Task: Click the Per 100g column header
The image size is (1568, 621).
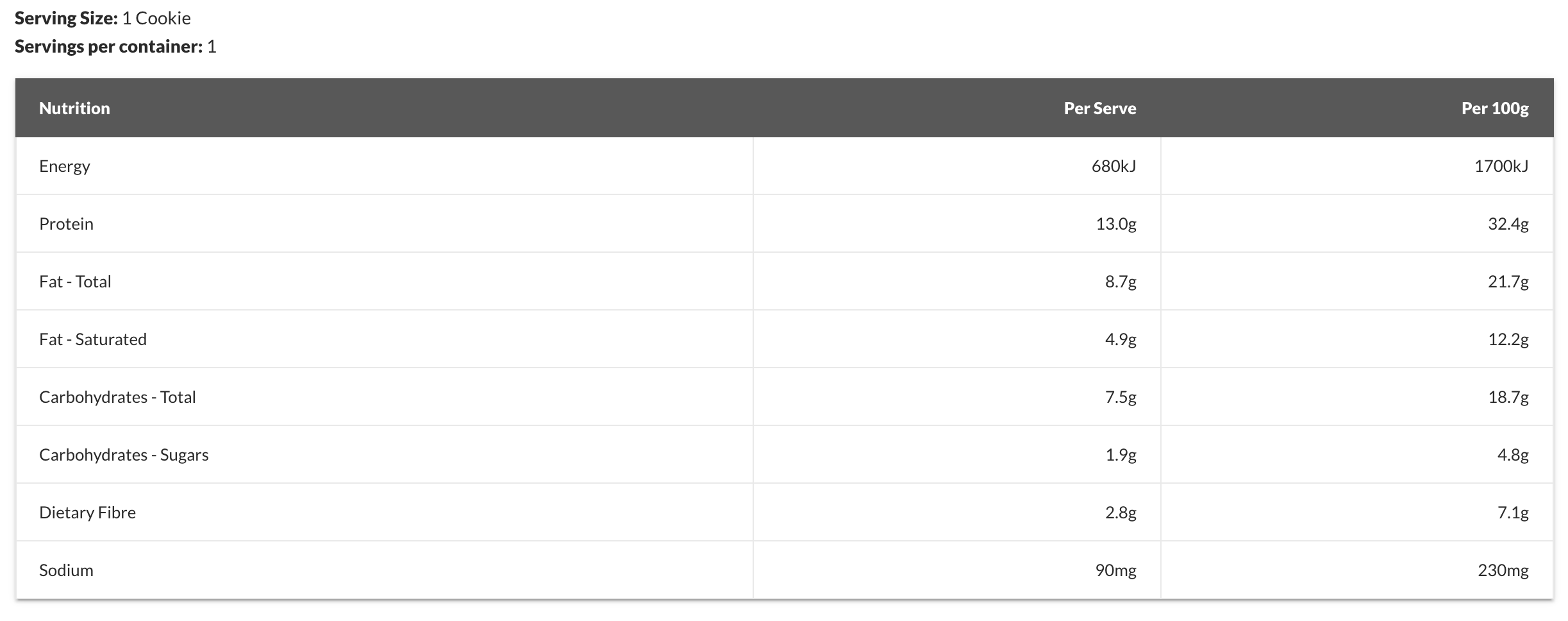Action: [x=1495, y=108]
